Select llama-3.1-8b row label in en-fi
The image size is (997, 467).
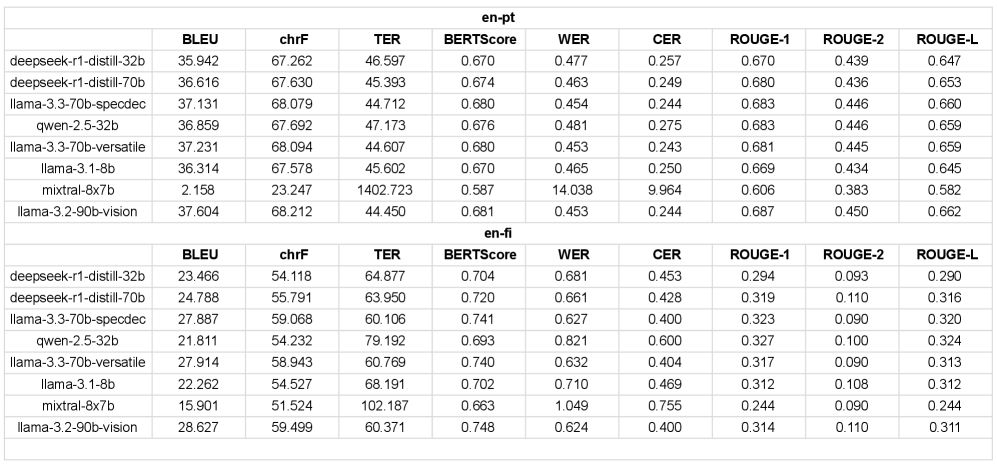pos(79,384)
